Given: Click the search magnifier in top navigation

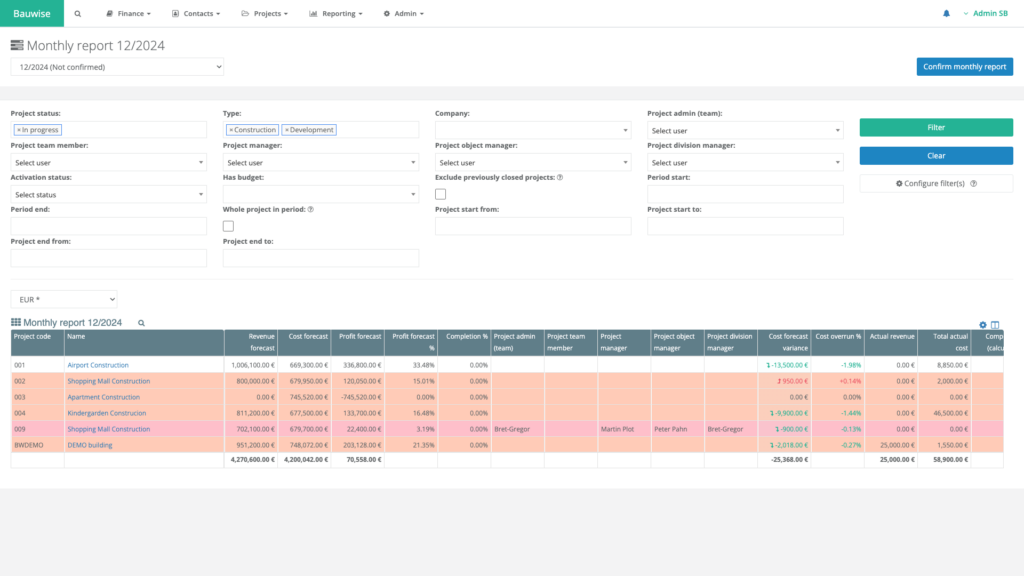Looking at the screenshot, I should point(78,14).
